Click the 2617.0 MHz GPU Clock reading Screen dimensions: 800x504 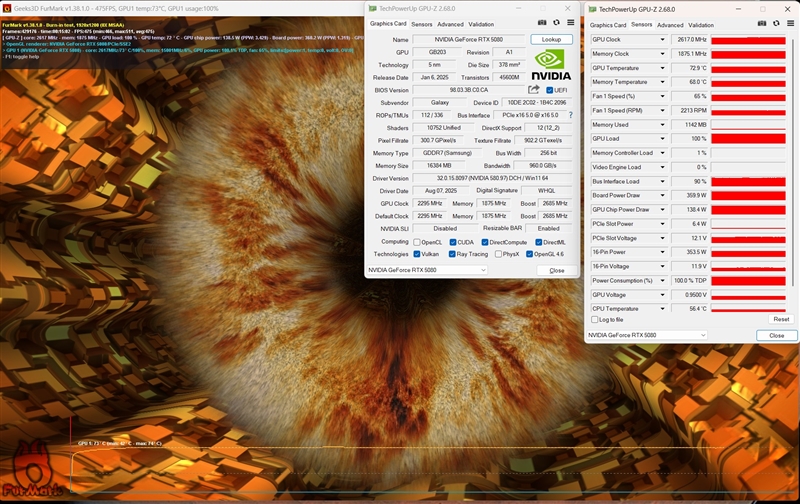pyautogui.click(x=691, y=39)
